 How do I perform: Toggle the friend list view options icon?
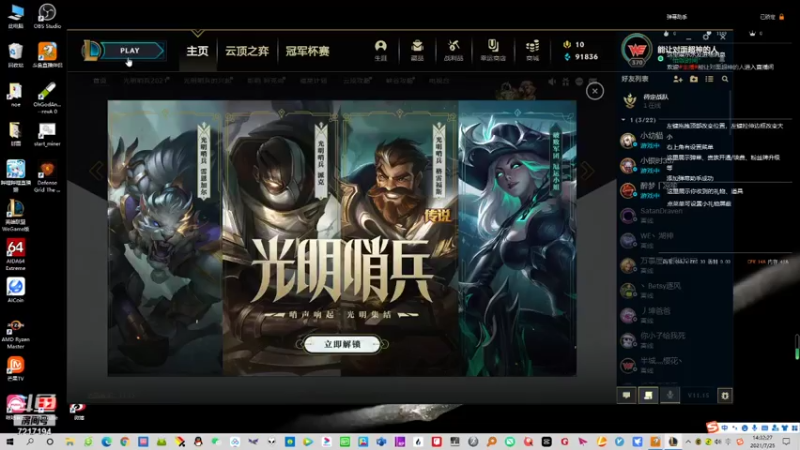click(x=709, y=79)
